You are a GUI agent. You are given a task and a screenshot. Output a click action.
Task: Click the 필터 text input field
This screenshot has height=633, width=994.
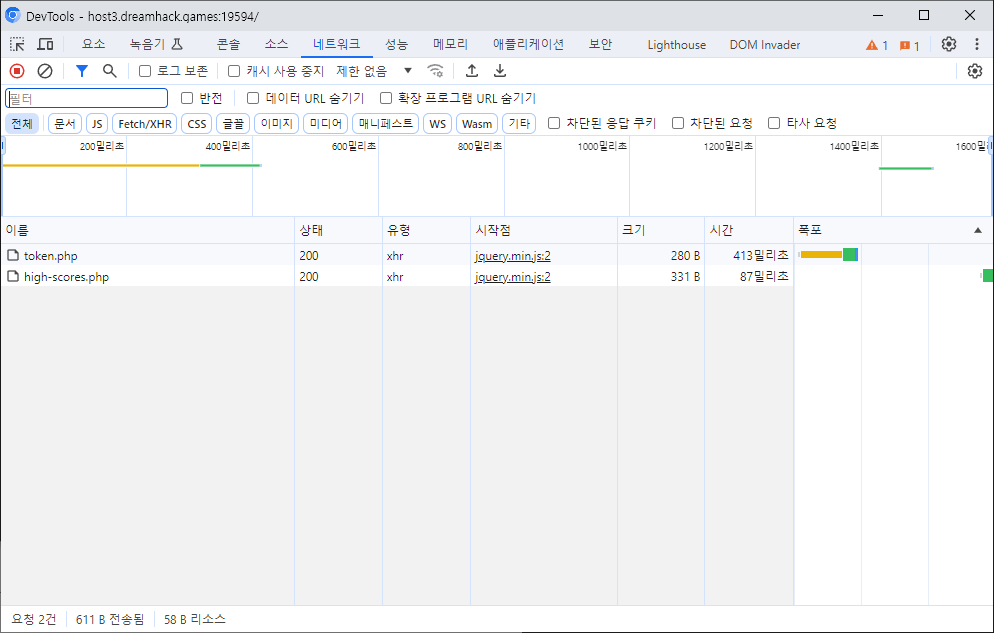click(87, 98)
